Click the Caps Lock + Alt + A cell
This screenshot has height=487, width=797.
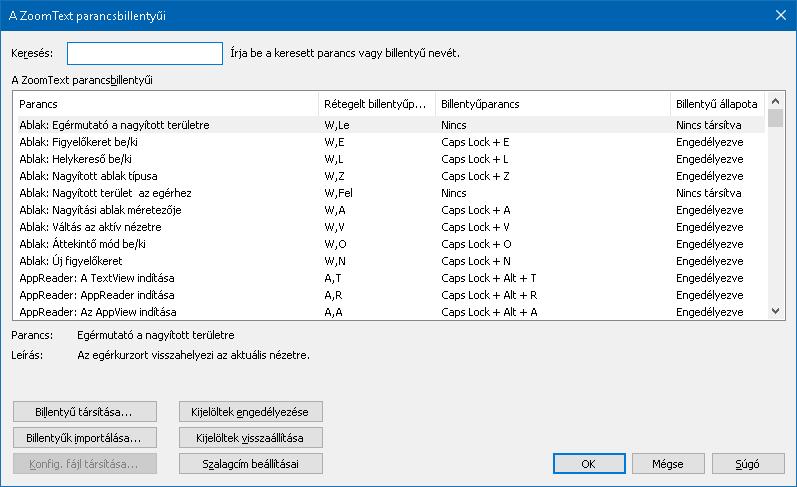tap(489, 312)
